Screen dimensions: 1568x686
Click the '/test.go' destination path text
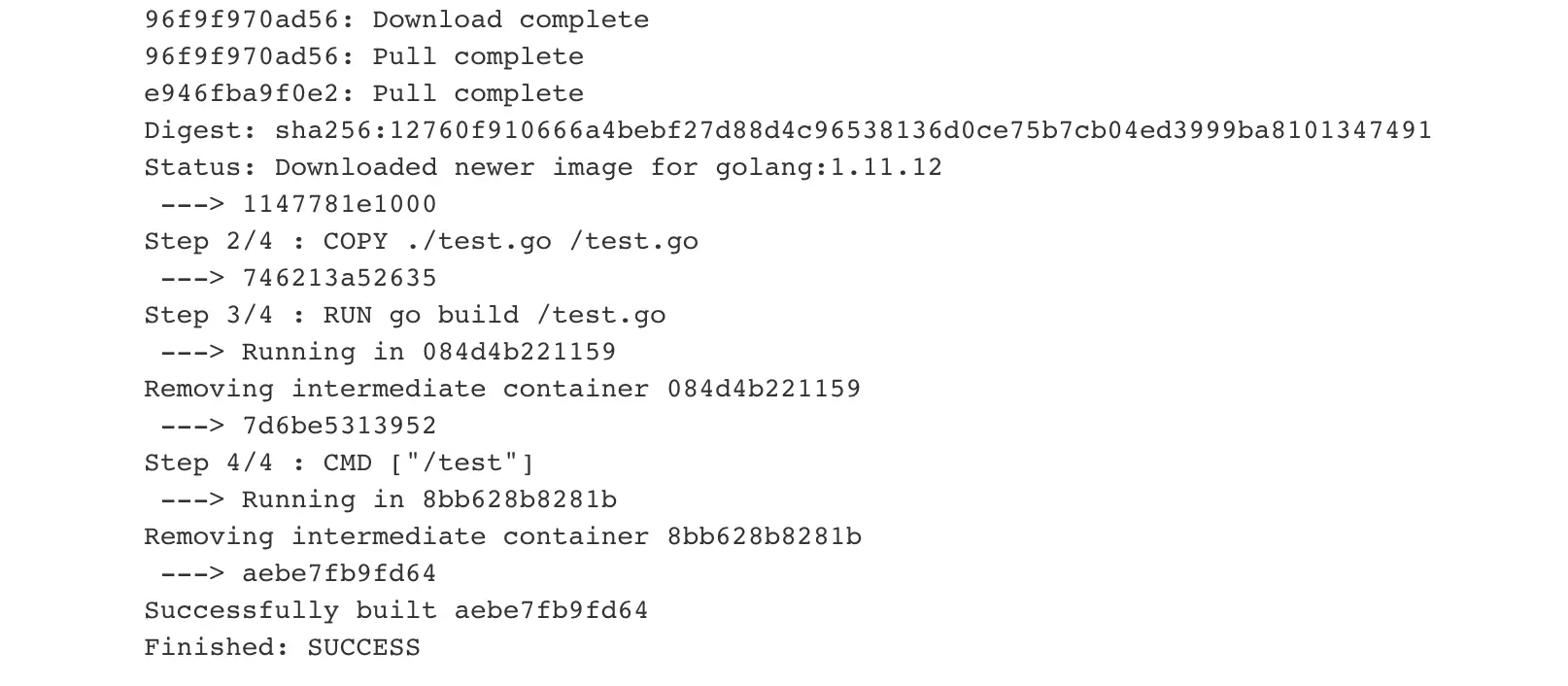[633, 241]
